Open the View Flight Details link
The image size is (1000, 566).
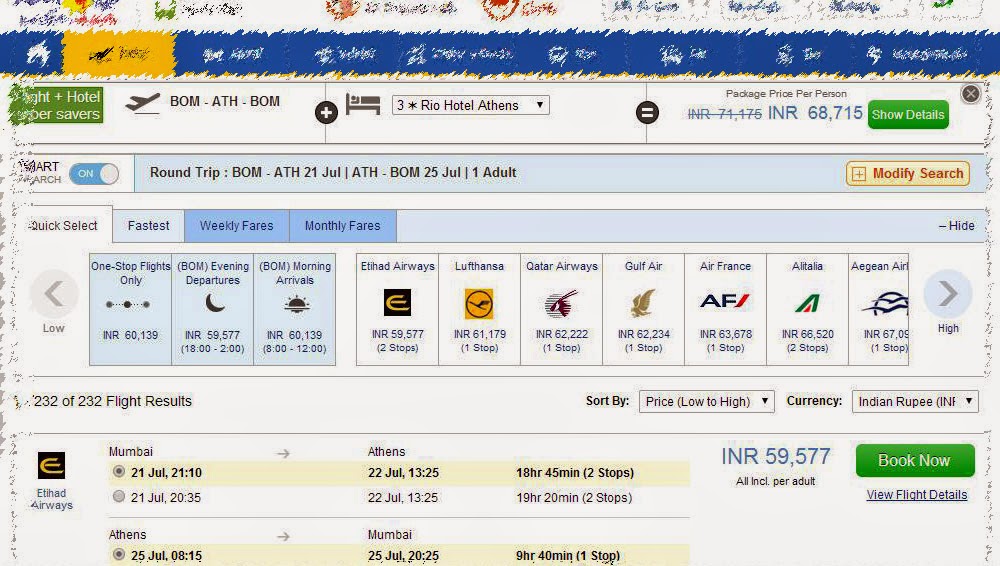pyautogui.click(x=916, y=495)
